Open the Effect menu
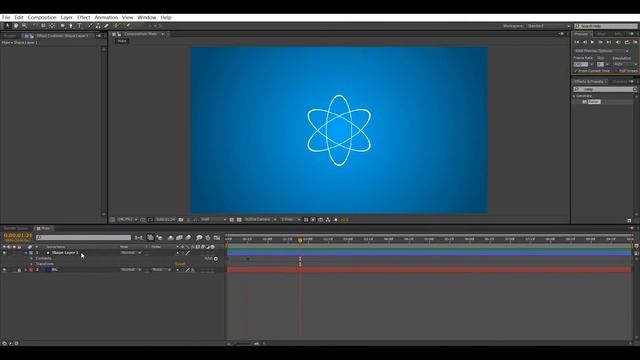The image size is (640, 360). (x=83, y=18)
